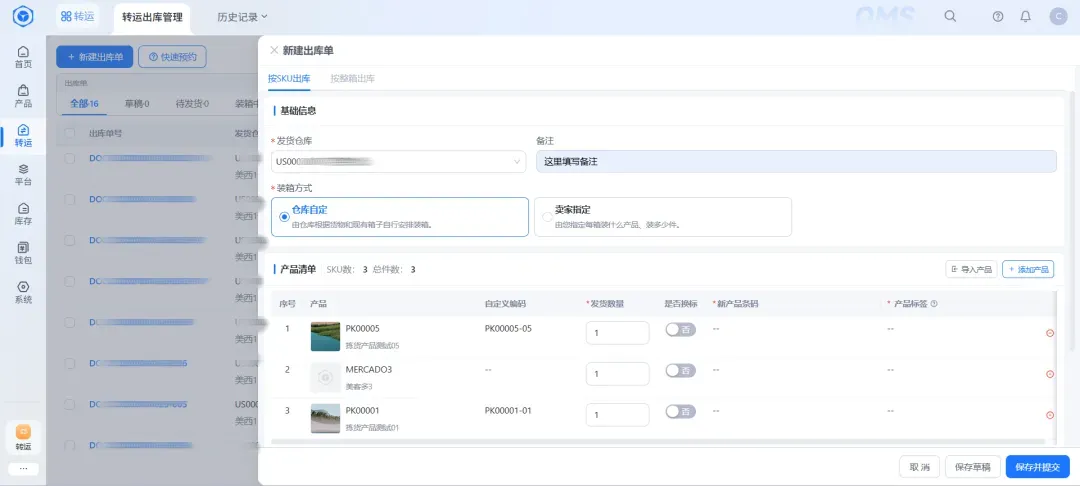1080x486 pixels.
Task: Click the custom code text PK00001-01
Action: click(508, 410)
